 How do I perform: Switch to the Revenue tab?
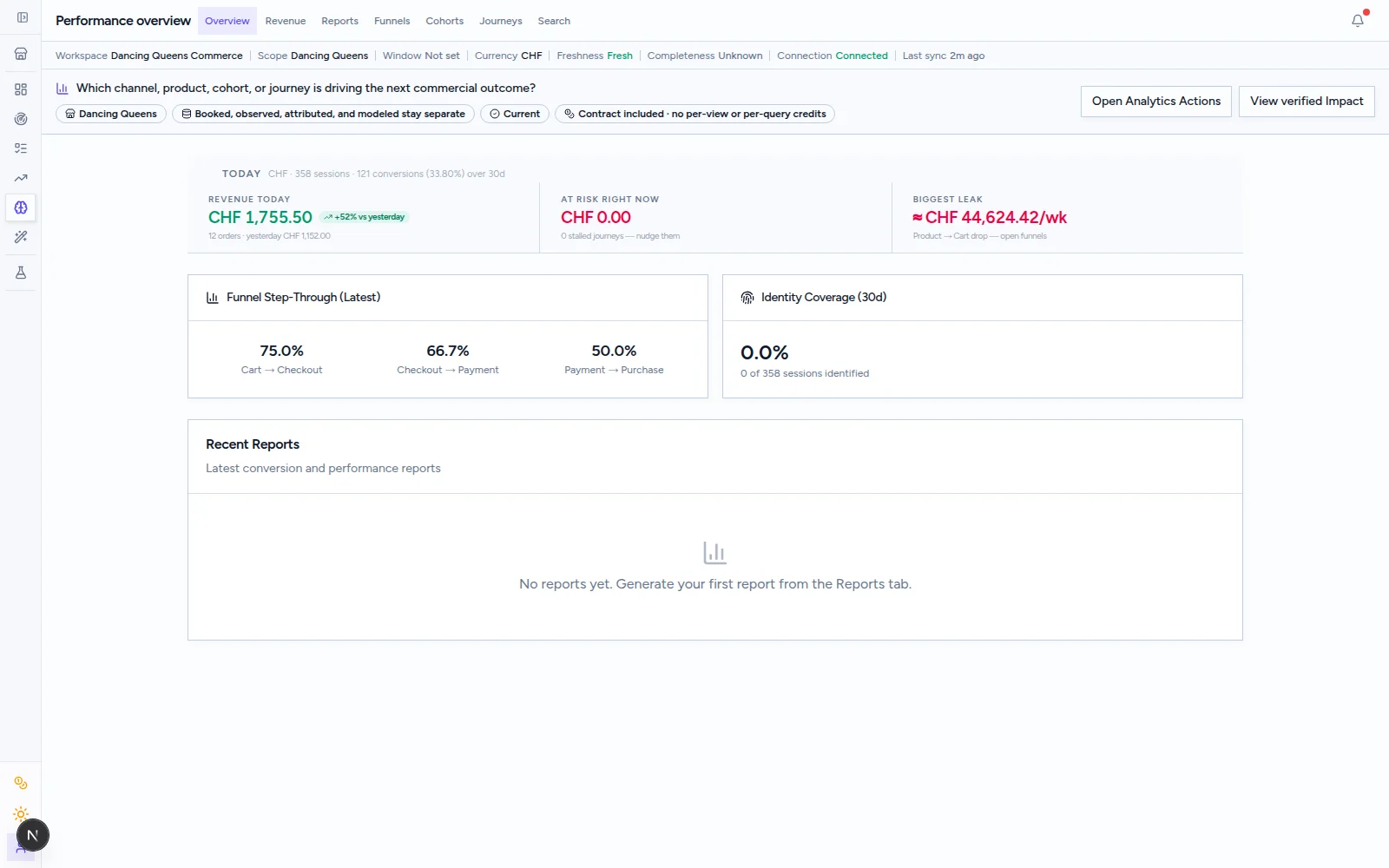pos(286,21)
